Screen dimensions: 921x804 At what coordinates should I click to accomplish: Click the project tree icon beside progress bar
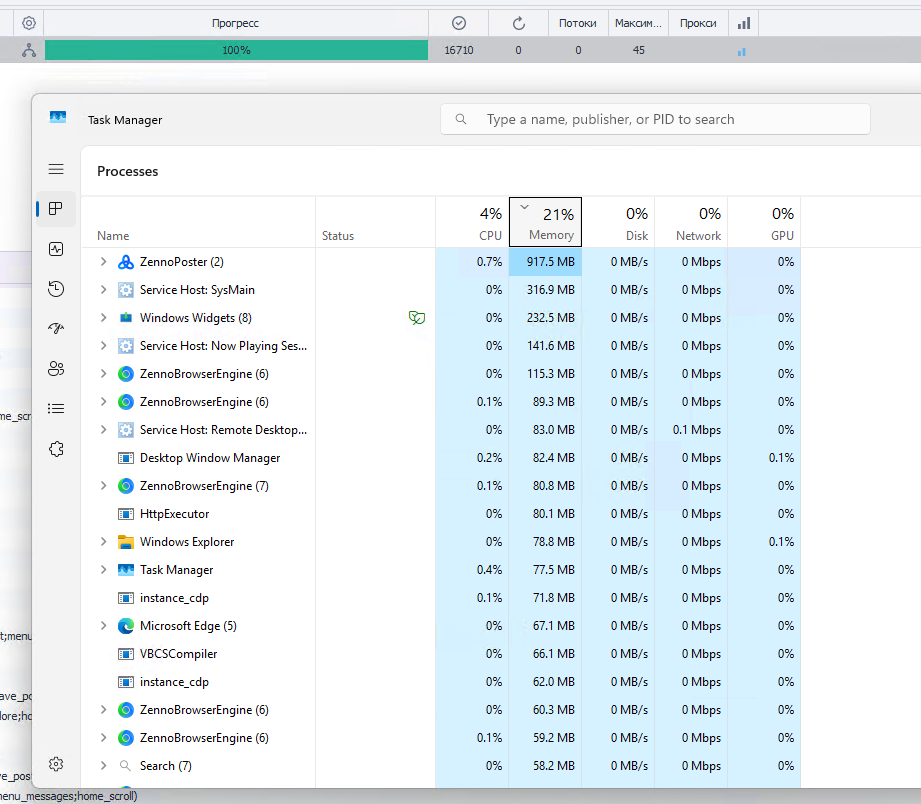point(29,51)
